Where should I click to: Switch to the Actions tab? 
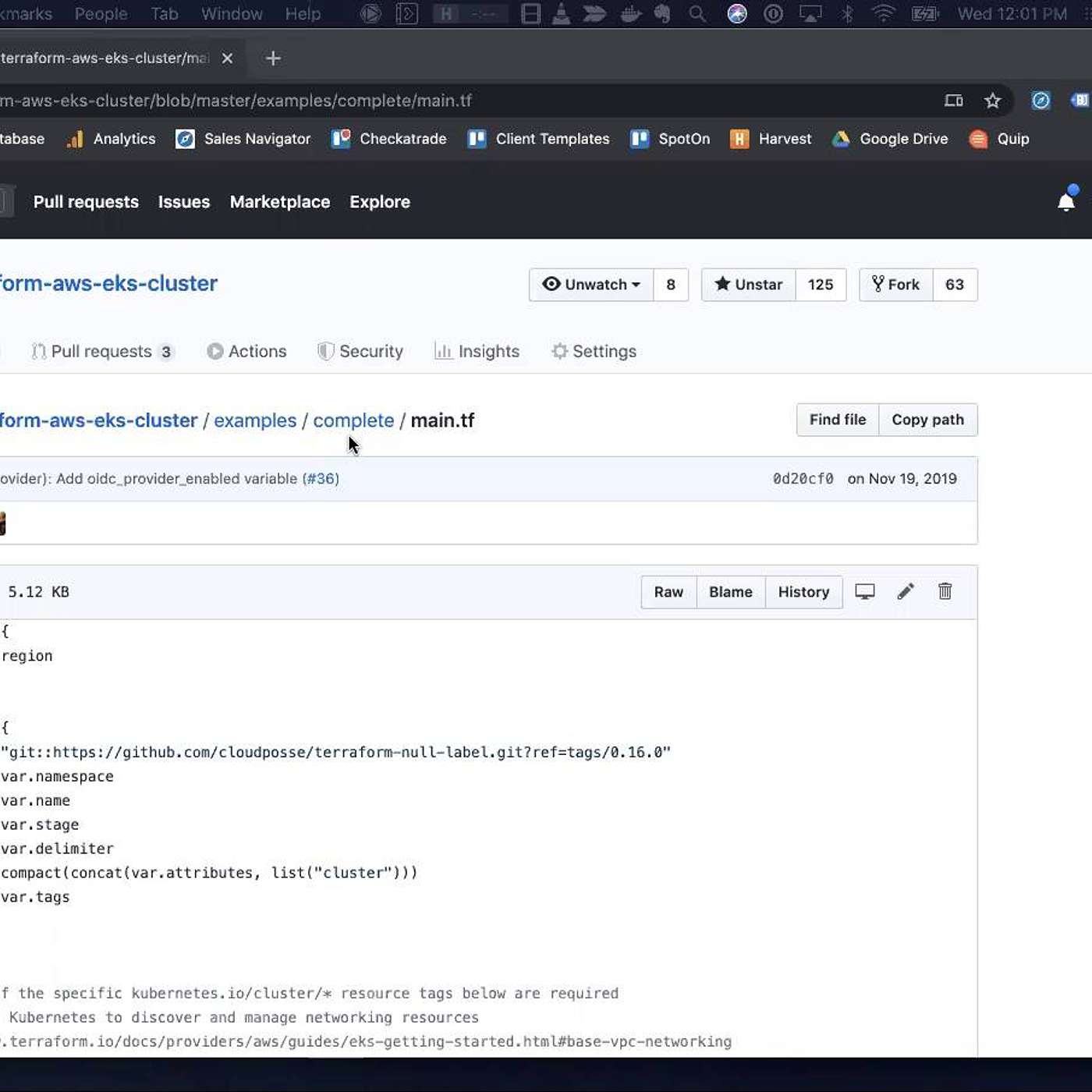[247, 352]
